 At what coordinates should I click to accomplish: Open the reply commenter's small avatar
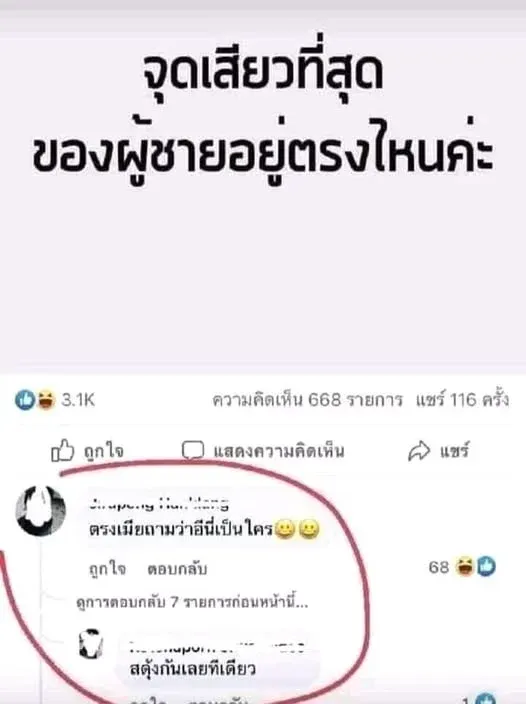pyautogui.click(x=91, y=644)
